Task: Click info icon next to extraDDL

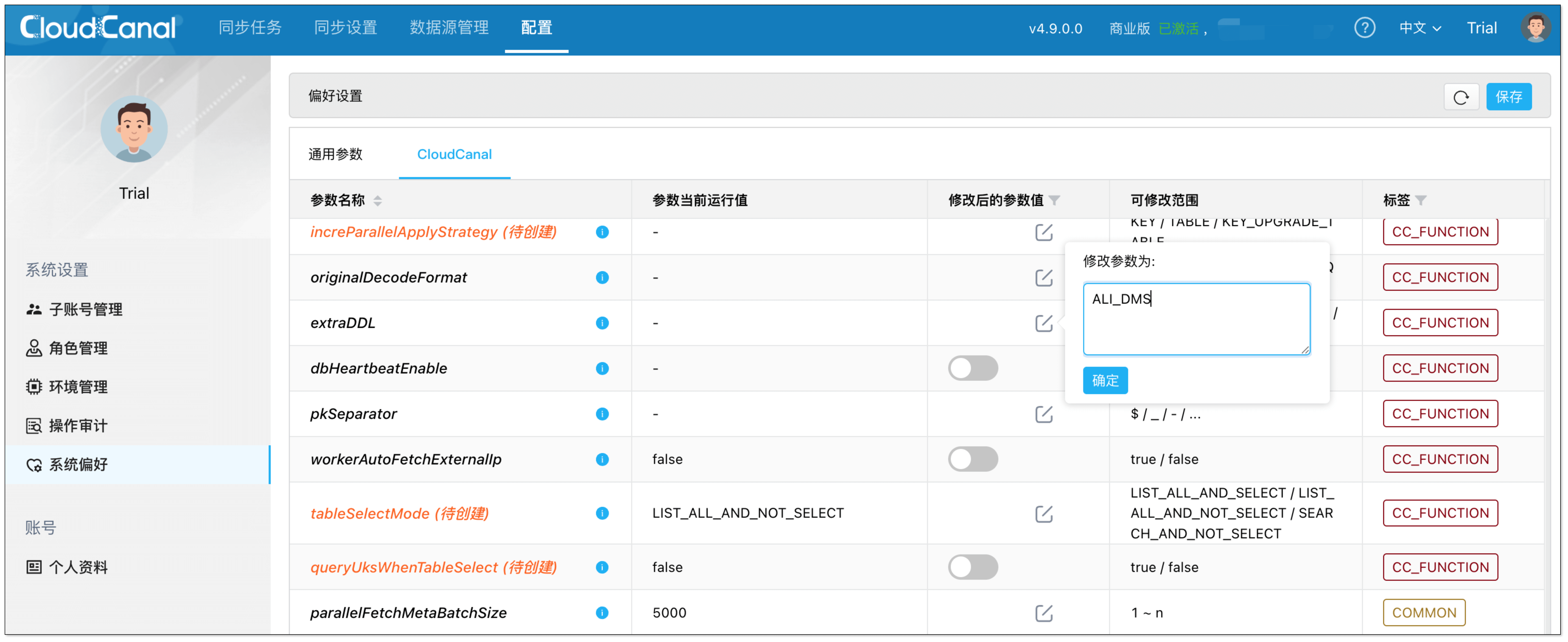Action: coord(602,323)
